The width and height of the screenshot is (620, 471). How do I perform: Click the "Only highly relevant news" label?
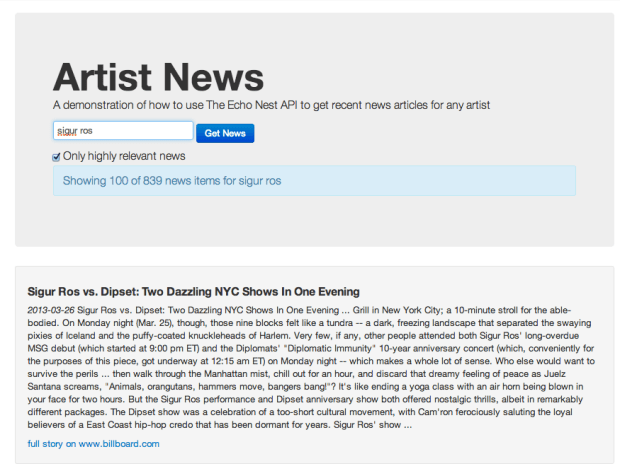(x=124, y=157)
